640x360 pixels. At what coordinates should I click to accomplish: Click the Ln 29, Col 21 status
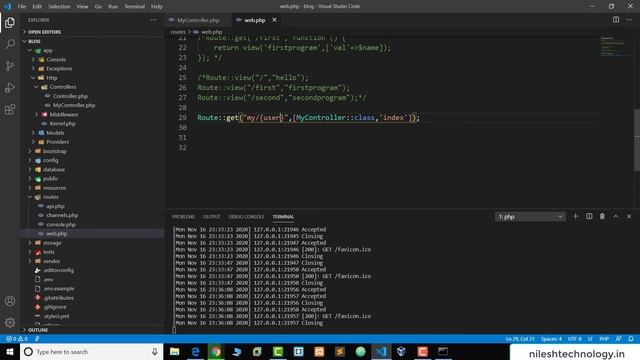coord(520,339)
